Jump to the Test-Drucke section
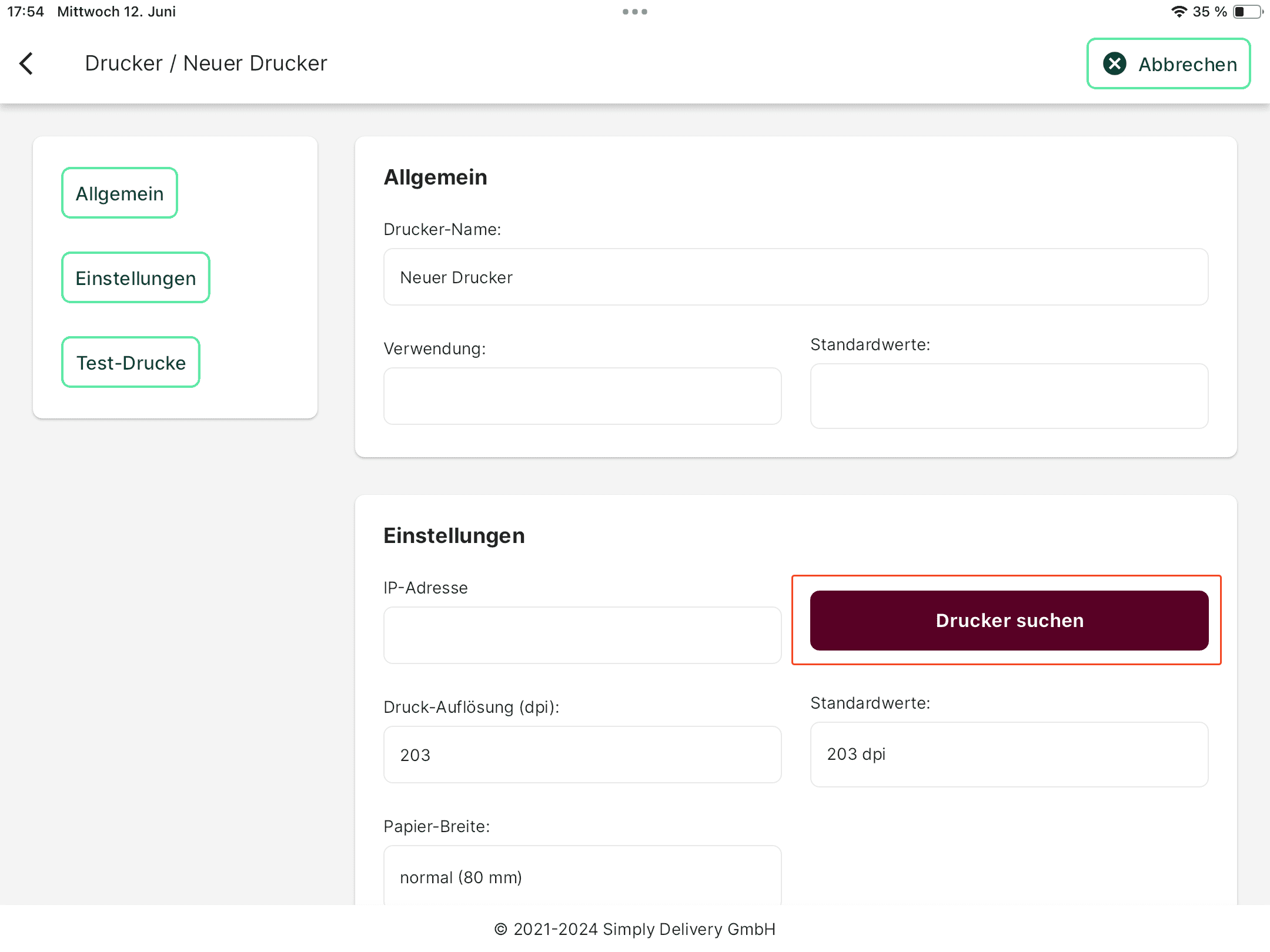Image resolution: width=1270 pixels, height=952 pixels. click(131, 363)
